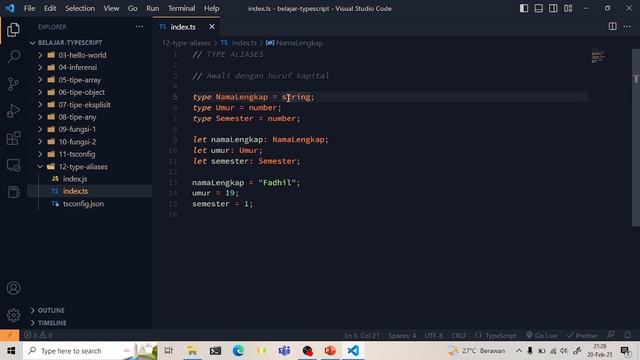This screenshot has width=640, height=360.
Task: Open the Selection menu
Action: pos(80,8)
